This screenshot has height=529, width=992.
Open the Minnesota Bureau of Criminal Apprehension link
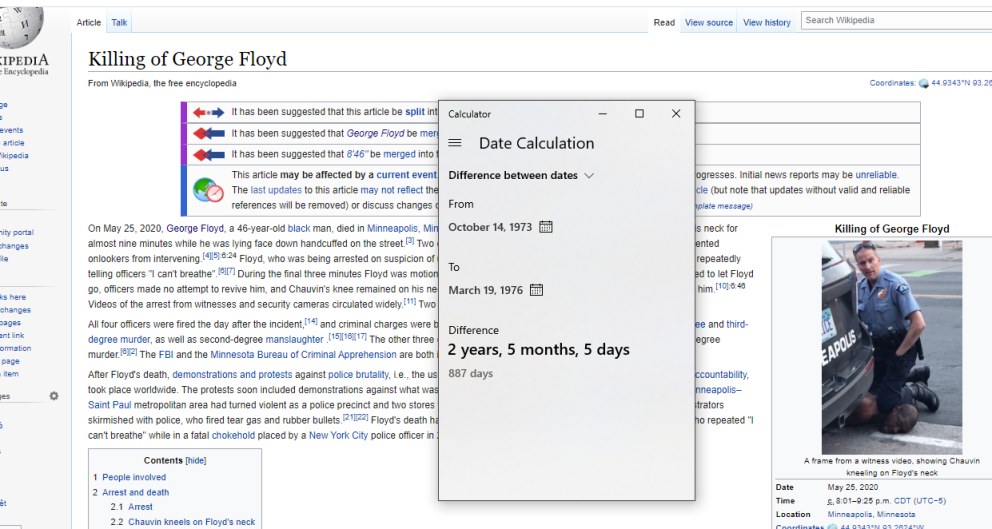pos(303,354)
